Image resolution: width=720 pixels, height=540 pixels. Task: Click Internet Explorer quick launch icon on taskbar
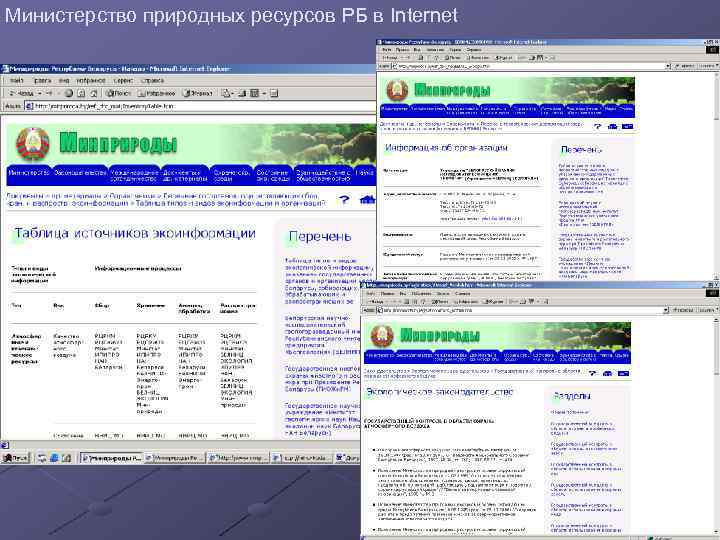(54, 457)
